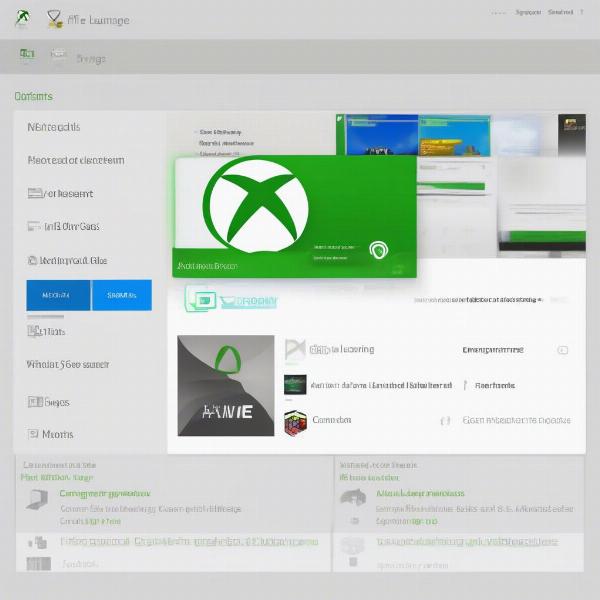600x600 pixels.
Task: Open the green heading link in the bottom-left panel
Action: (105, 494)
